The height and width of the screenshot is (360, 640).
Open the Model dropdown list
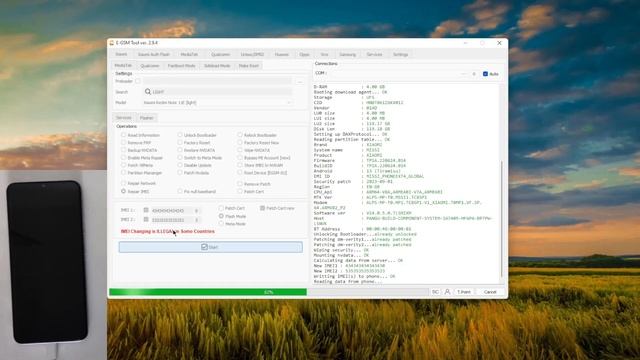(217, 102)
